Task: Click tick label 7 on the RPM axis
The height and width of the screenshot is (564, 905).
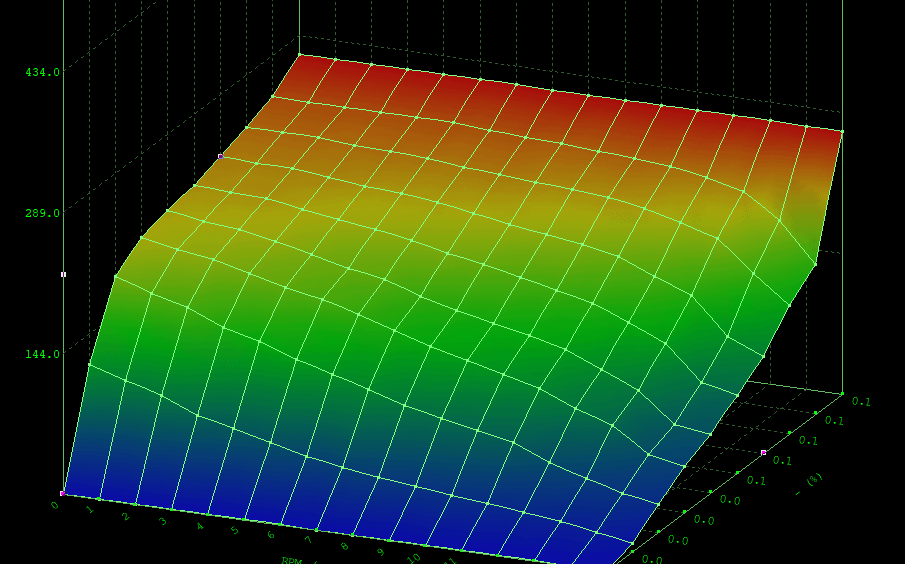Action: point(308,542)
